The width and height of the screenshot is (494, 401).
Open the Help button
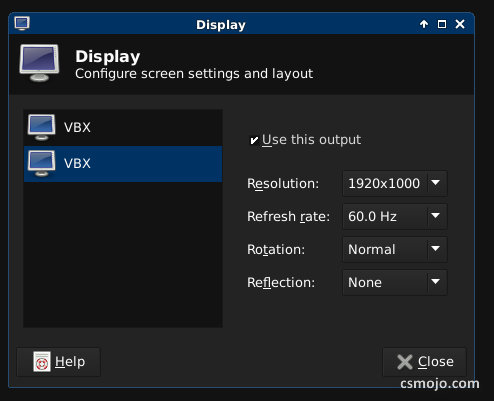pos(58,362)
